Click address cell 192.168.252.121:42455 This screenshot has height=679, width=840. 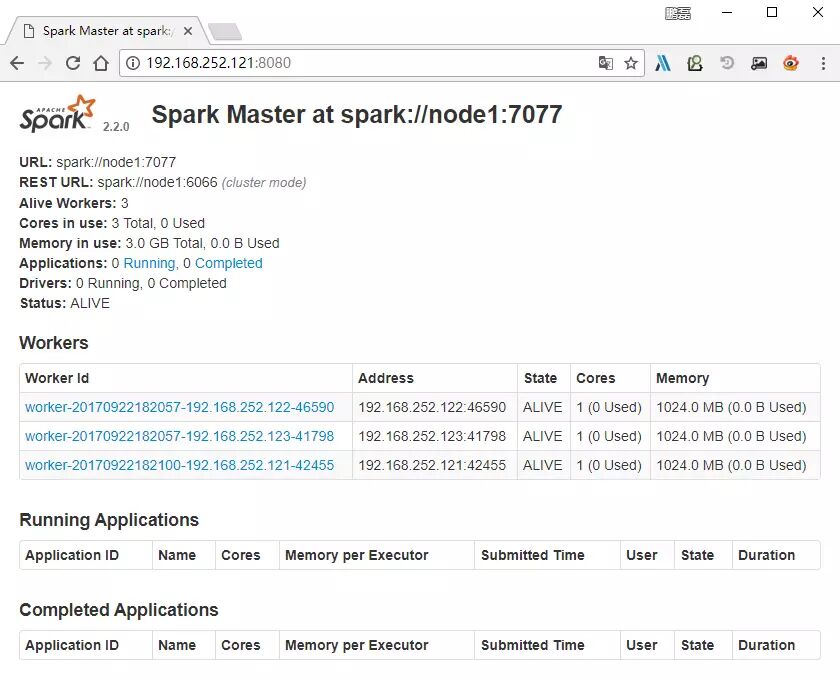point(432,465)
